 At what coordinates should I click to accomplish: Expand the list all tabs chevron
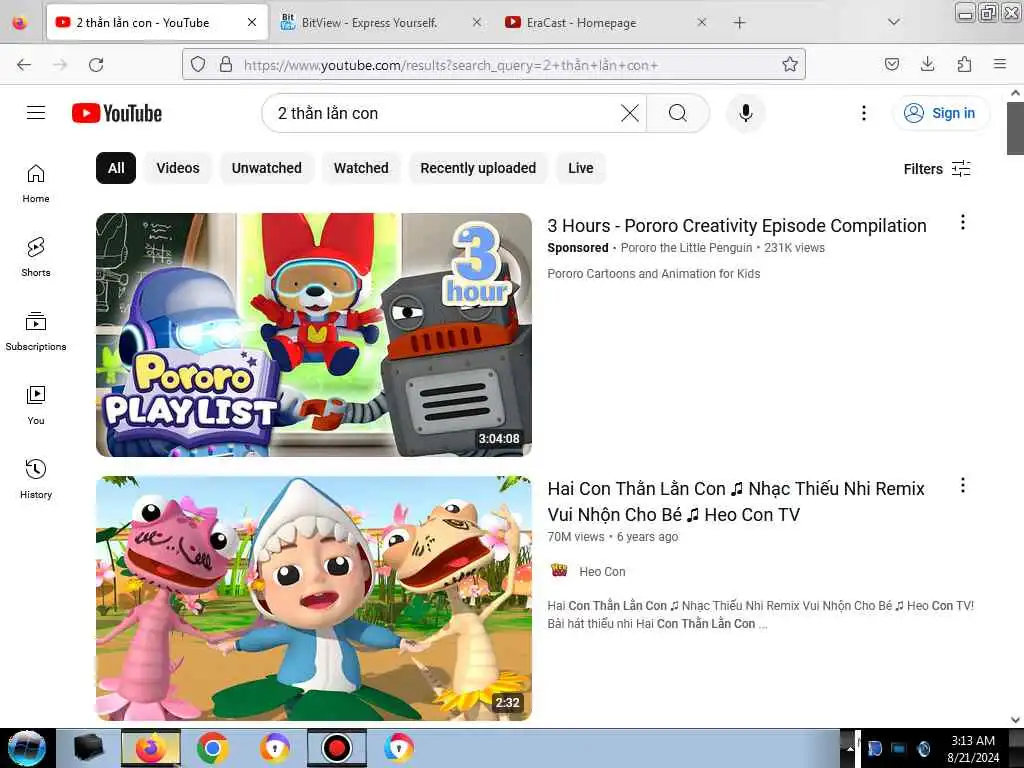click(894, 22)
